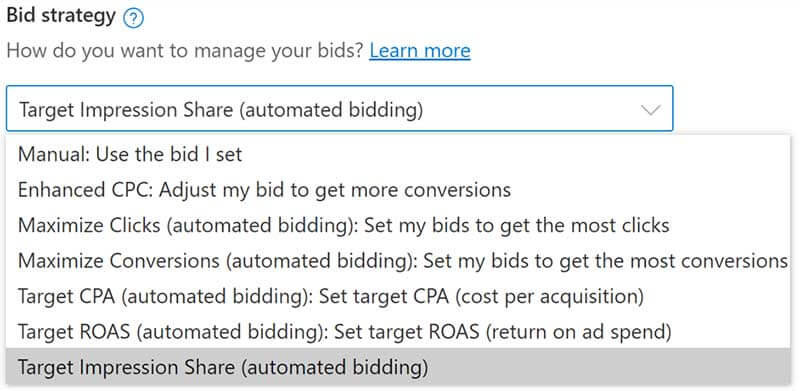Click the Bid strategy heading label

(61, 16)
